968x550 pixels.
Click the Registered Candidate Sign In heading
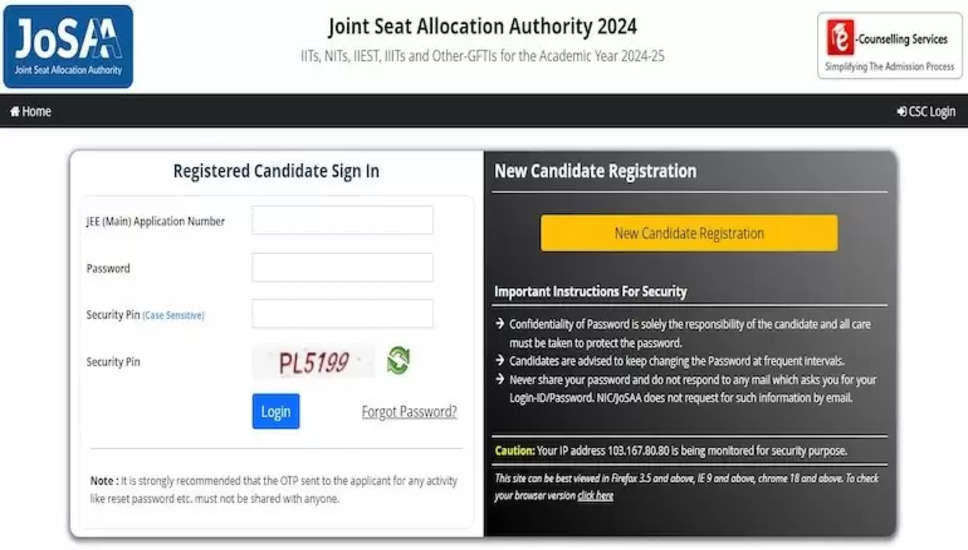[x=276, y=171]
